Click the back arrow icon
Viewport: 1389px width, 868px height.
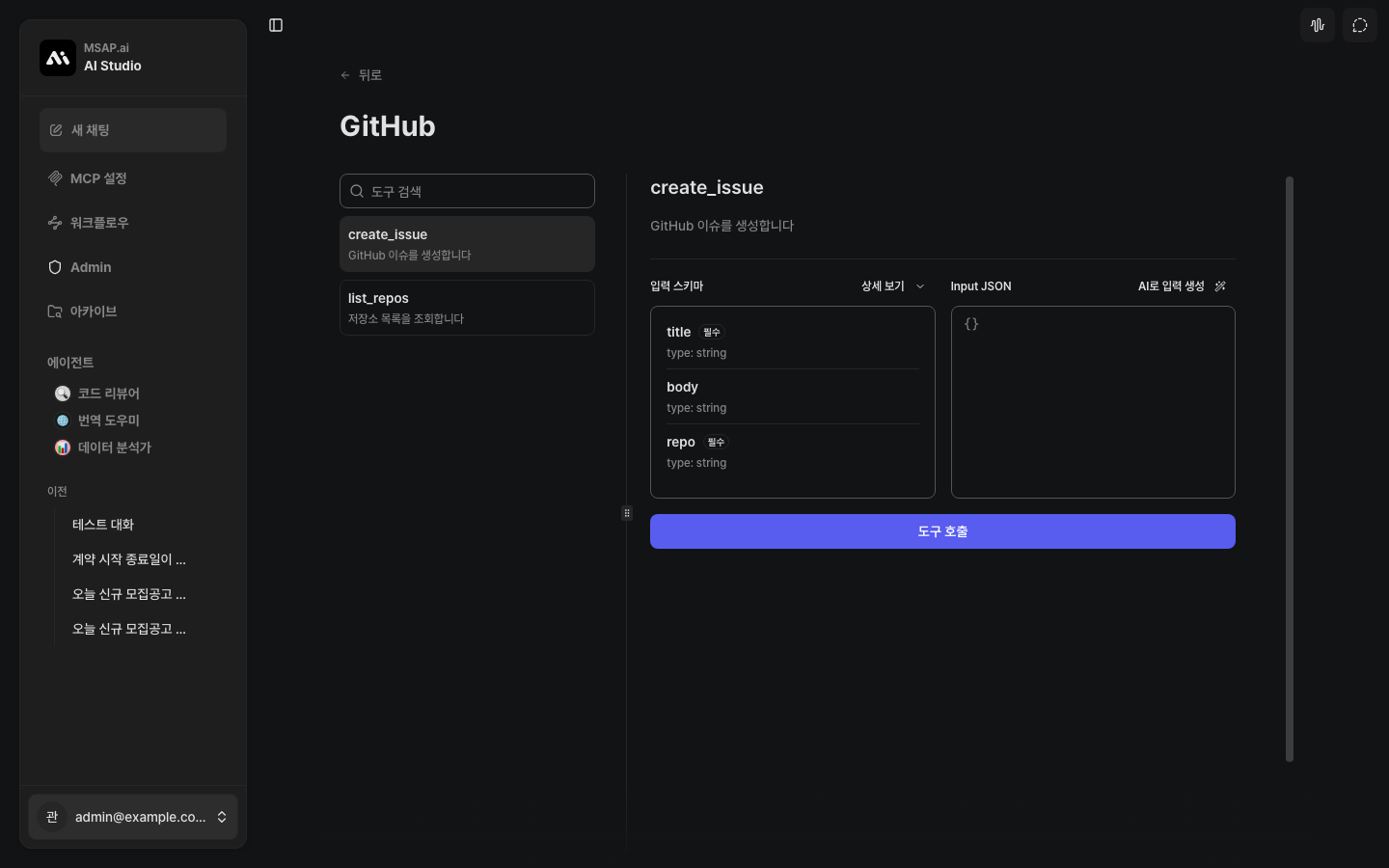(x=345, y=75)
